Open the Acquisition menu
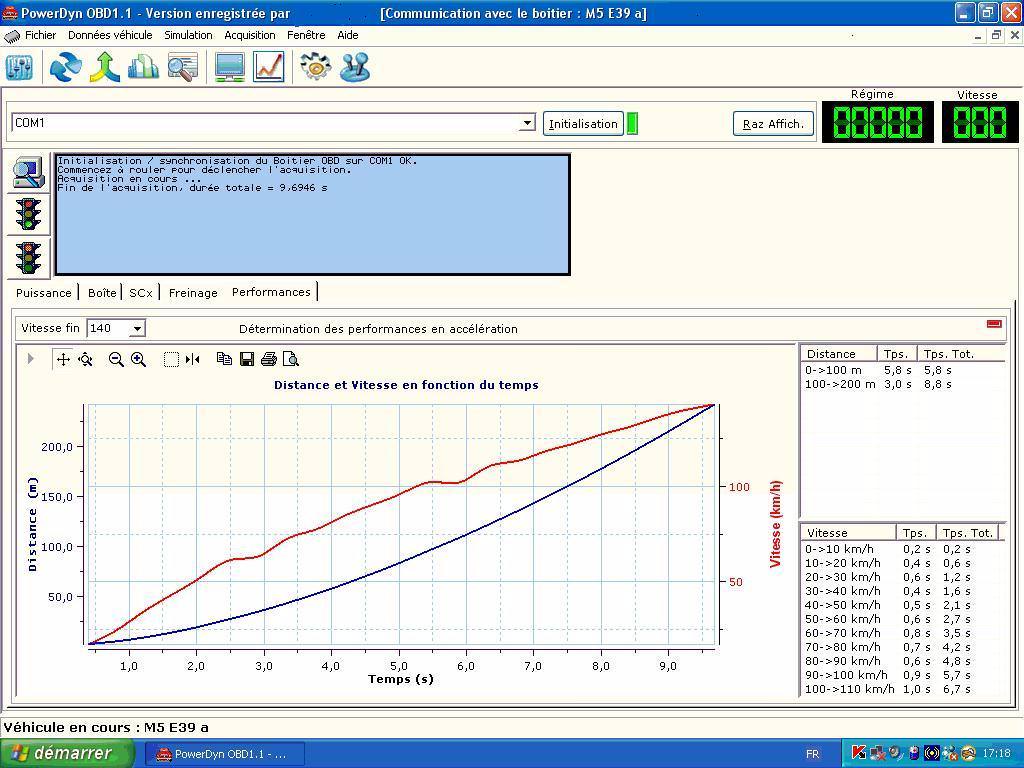This screenshot has height=768, width=1024. point(250,35)
